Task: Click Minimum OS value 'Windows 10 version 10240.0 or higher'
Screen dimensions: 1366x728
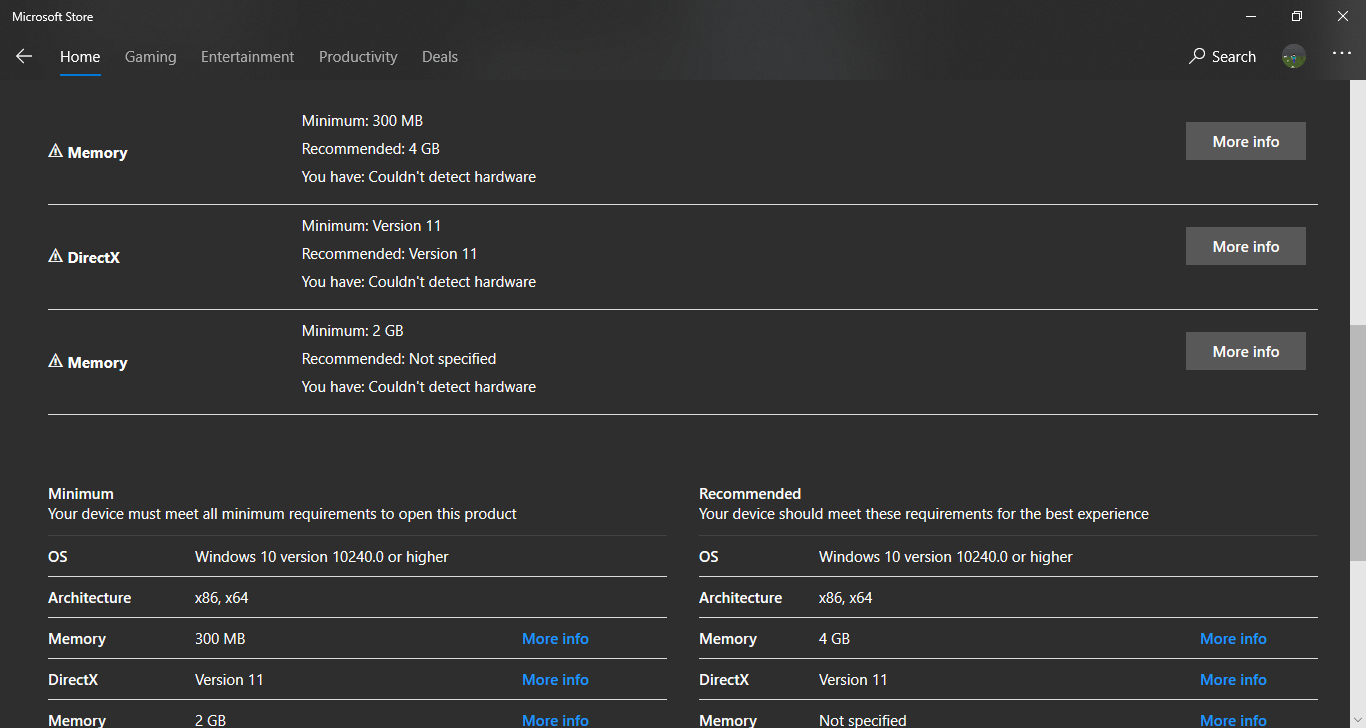Action: [322, 556]
